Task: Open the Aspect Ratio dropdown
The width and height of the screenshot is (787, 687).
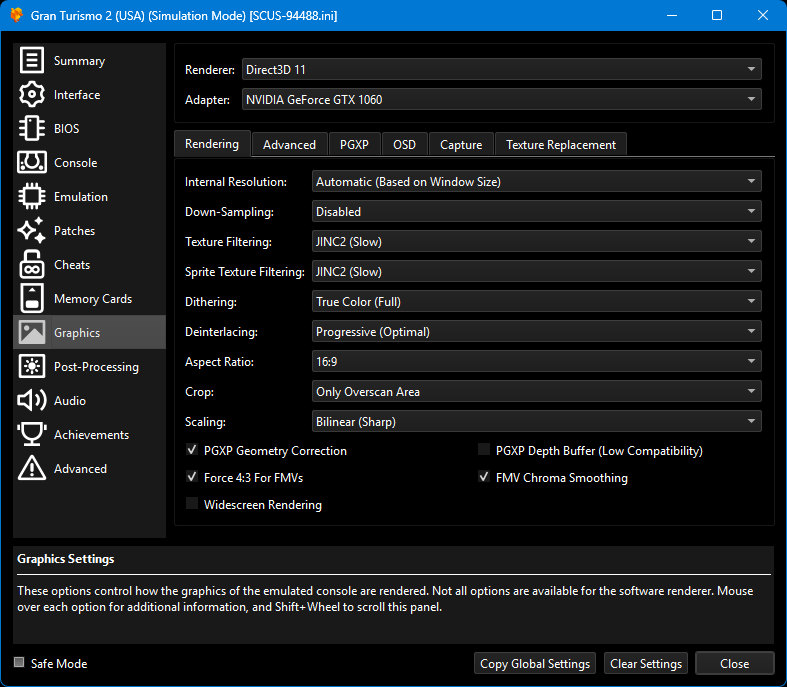Action: tap(537, 362)
